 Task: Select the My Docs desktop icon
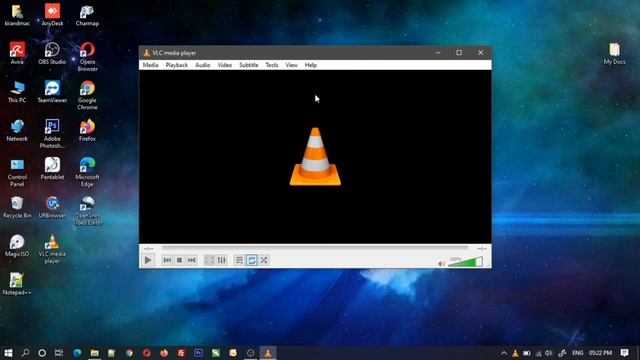614,53
